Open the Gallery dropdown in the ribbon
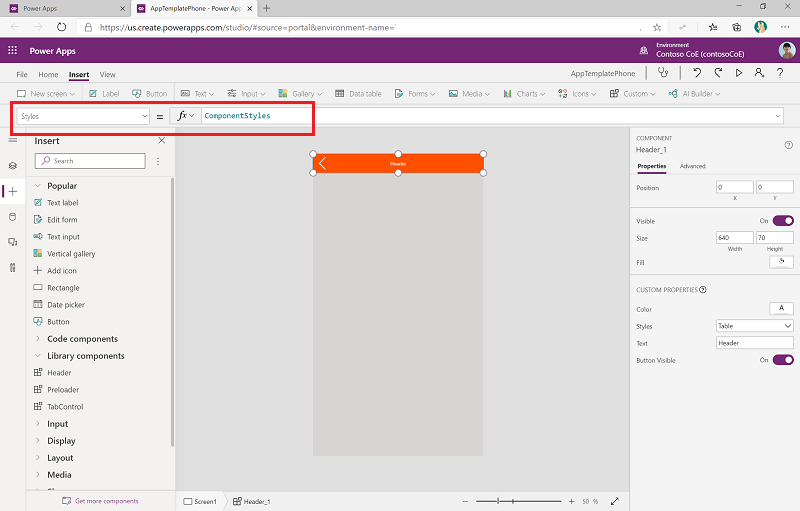 coord(299,94)
